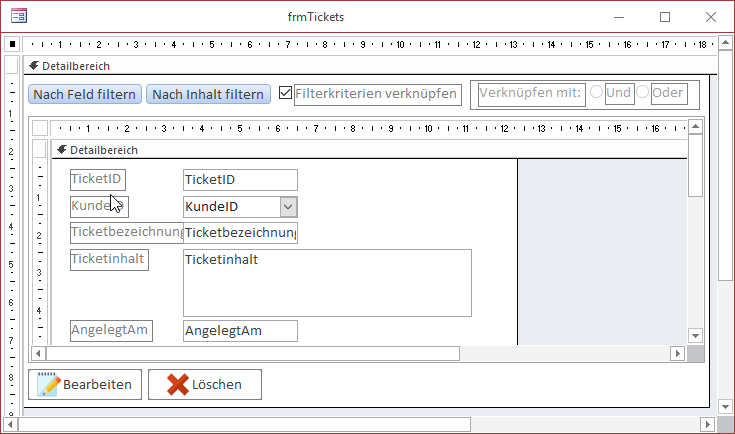Screen dimensions: 735x434
Task: Click the subform selector square
Action: (x=40, y=128)
